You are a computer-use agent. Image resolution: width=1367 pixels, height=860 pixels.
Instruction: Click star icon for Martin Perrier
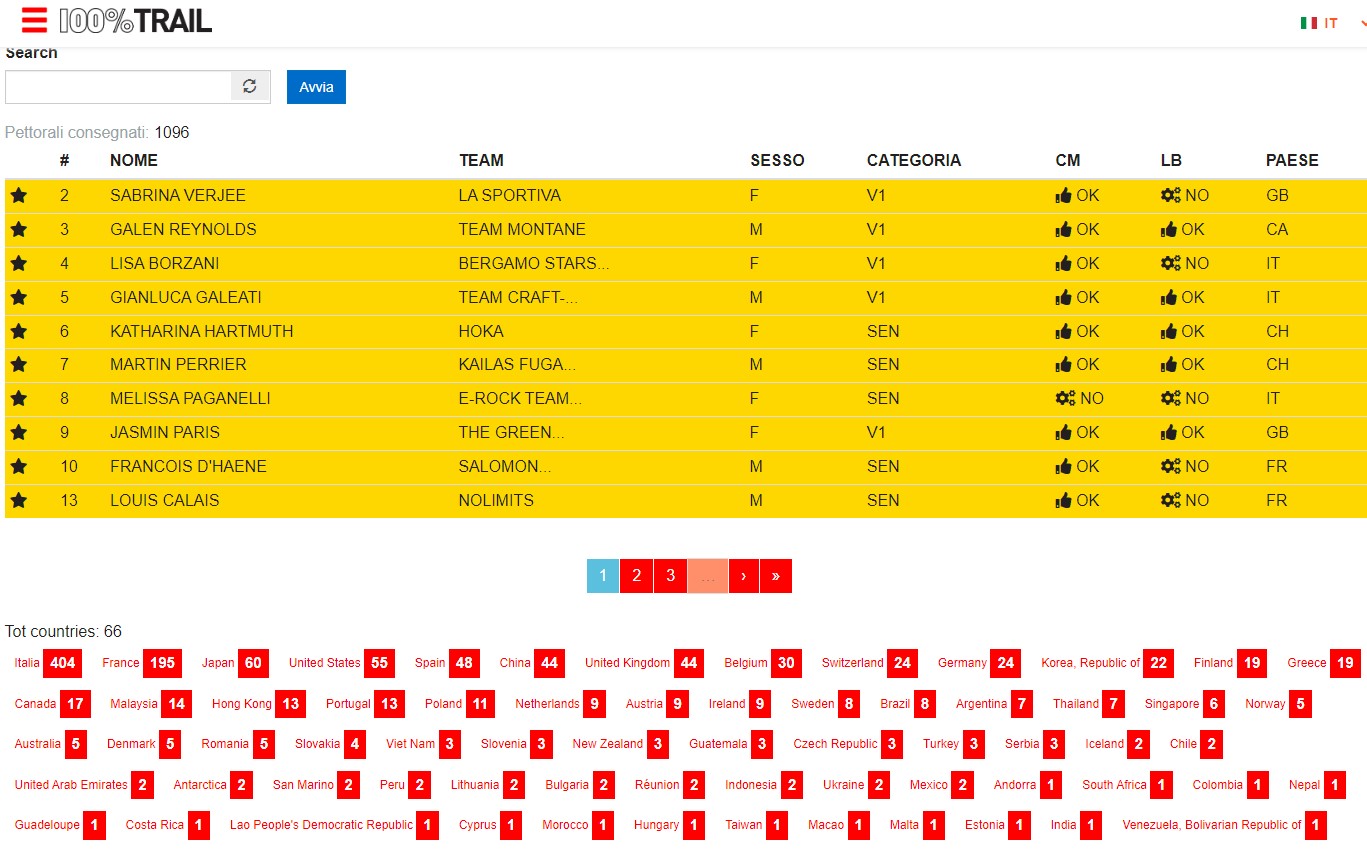coord(18,364)
